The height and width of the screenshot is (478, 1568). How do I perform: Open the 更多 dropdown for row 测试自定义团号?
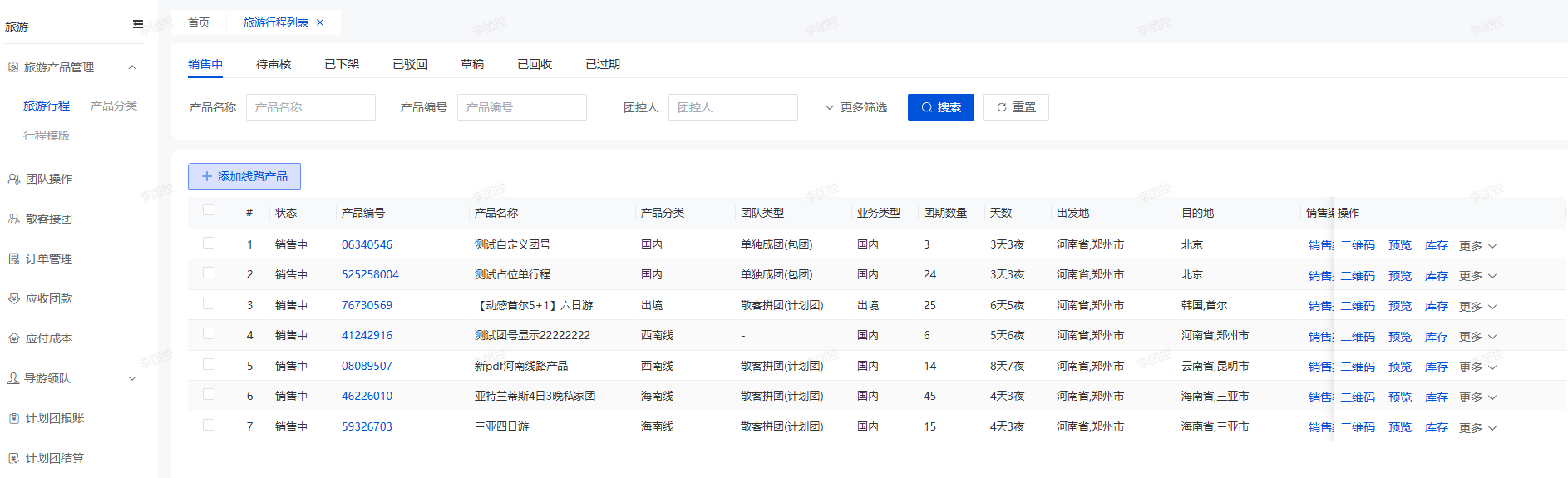[x=1477, y=246]
